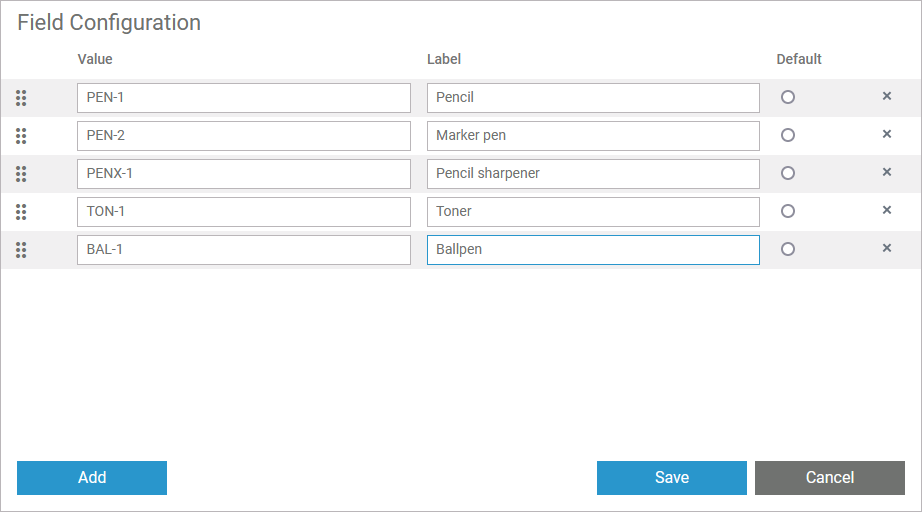Save the field configuration
Viewport: 922px width, 512px height.
(x=671, y=478)
